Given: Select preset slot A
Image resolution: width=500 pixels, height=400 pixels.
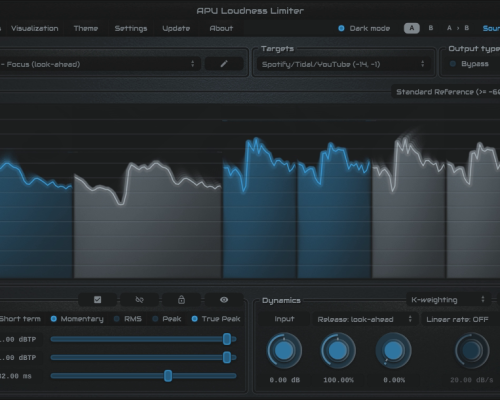Looking at the screenshot, I should pos(412,28).
